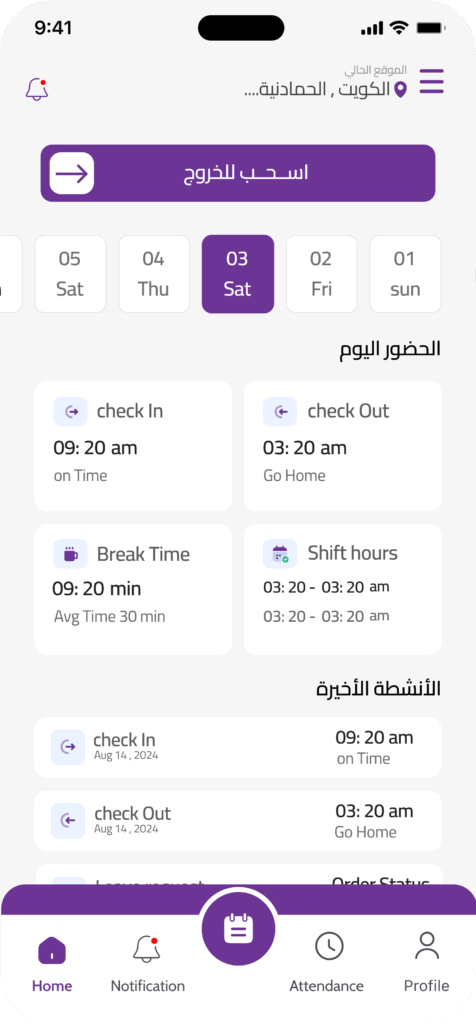
Task: Select the 02 Fri date tile
Action: point(321,274)
